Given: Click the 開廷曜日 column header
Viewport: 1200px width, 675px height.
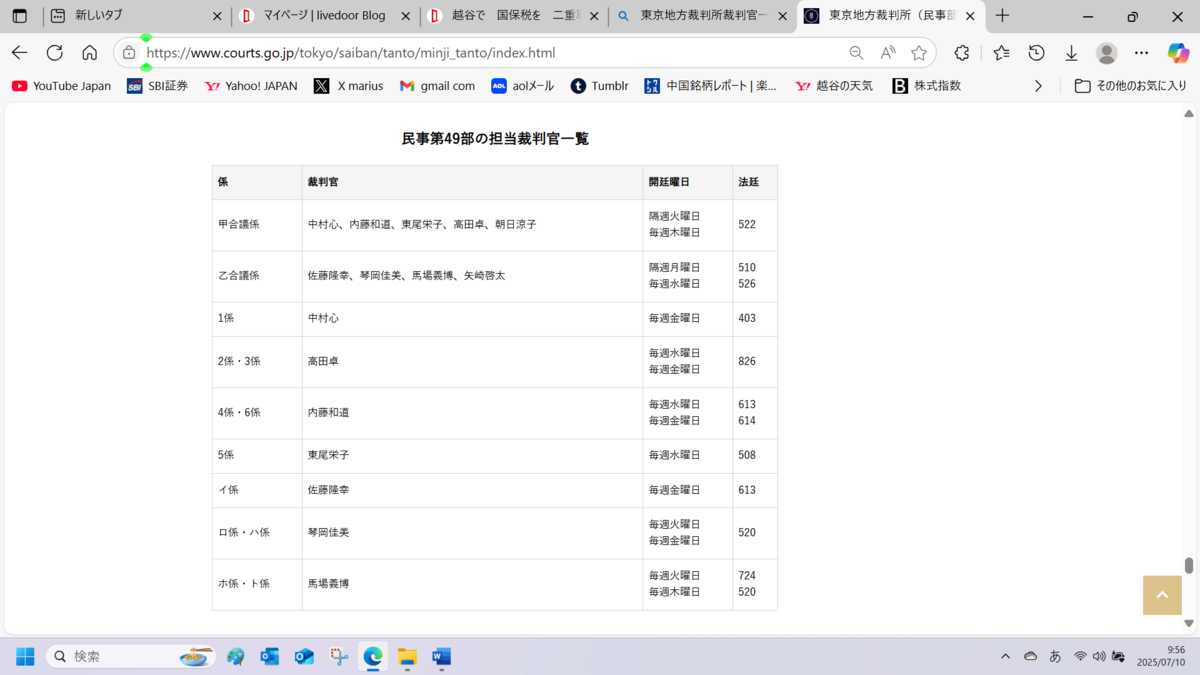Looking at the screenshot, I should [687, 182].
